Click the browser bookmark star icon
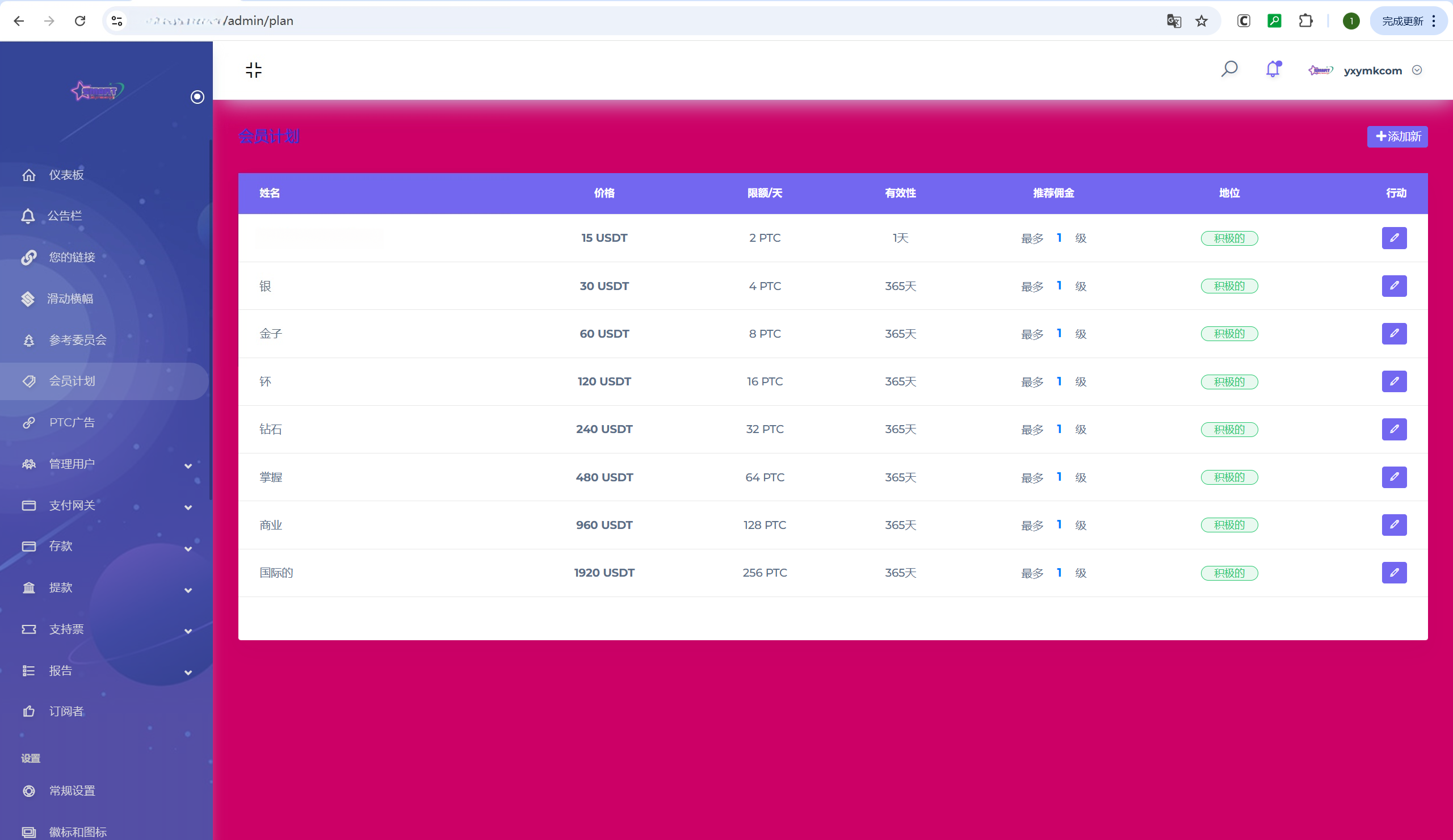Image resolution: width=1453 pixels, height=840 pixels. tap(1201, 22)
